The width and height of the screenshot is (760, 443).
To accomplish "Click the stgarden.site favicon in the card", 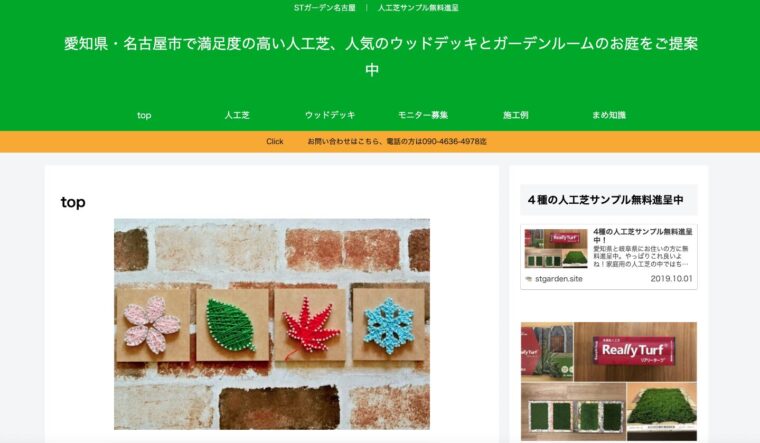I will (529, 279).
